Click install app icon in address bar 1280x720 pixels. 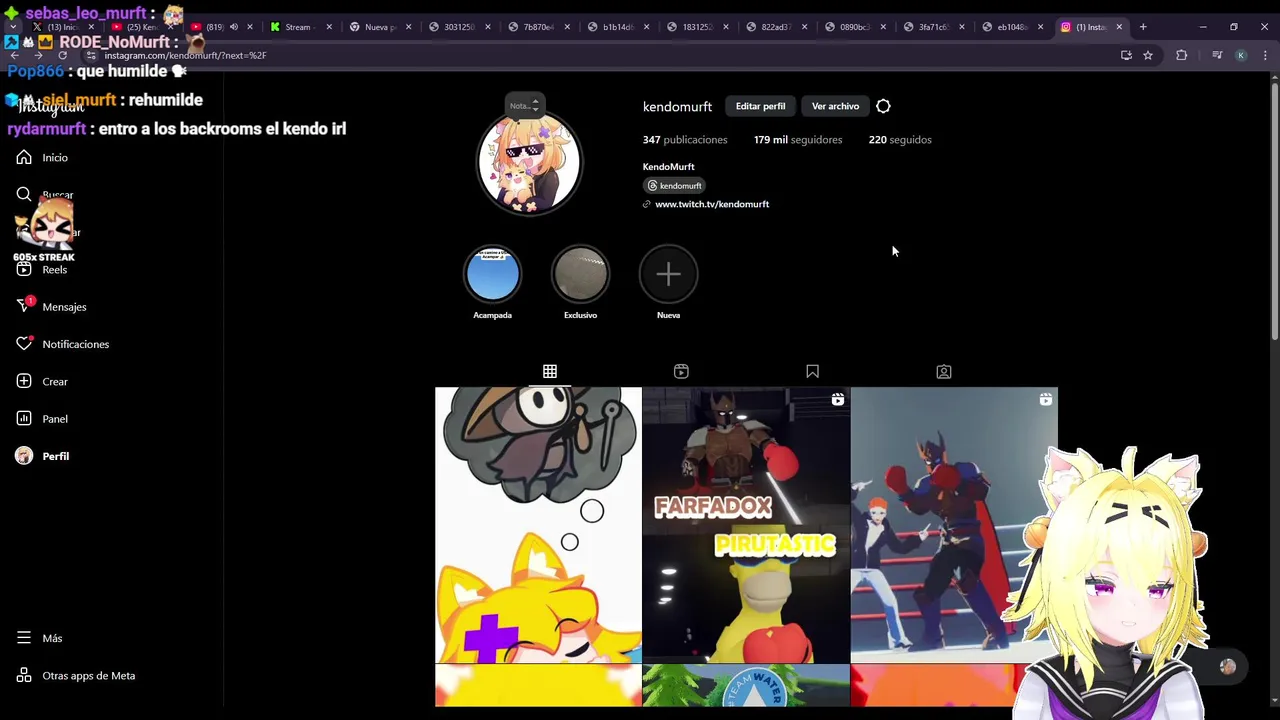pyautogui.click(x=1126, y=55)
